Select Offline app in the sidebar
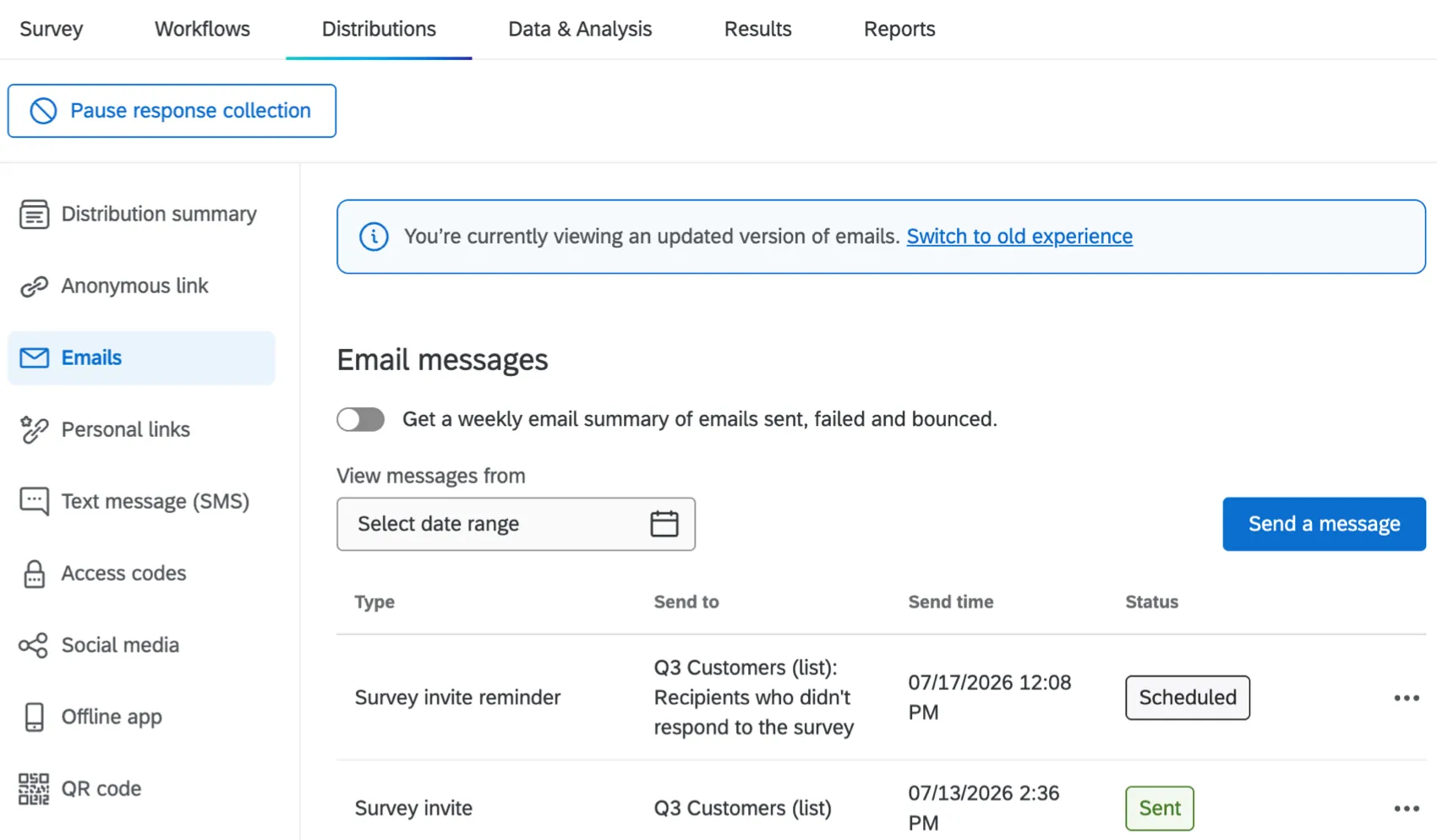The height and width of the screenshot is (840, 1437). point(141,717)
